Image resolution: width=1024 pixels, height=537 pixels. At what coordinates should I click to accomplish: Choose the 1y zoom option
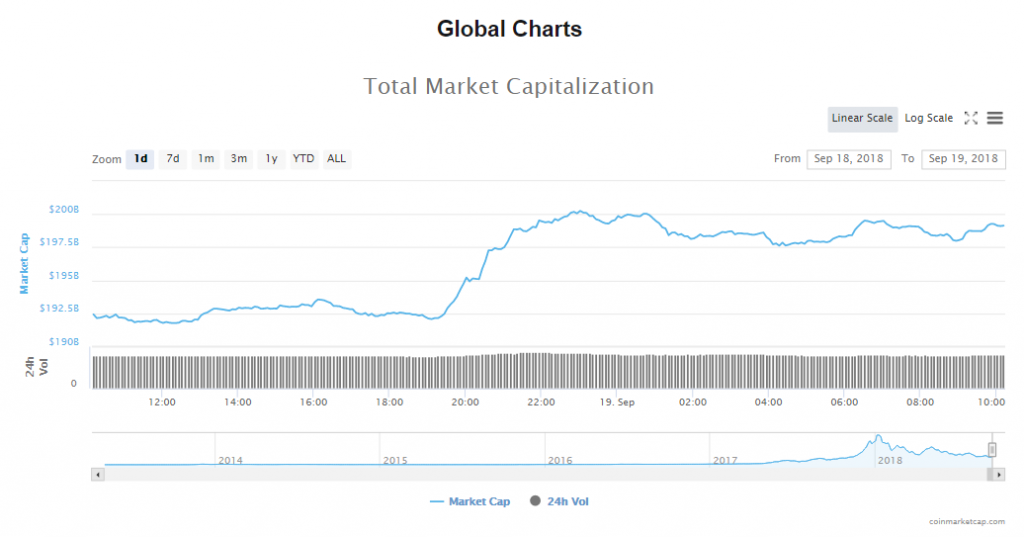271,159
